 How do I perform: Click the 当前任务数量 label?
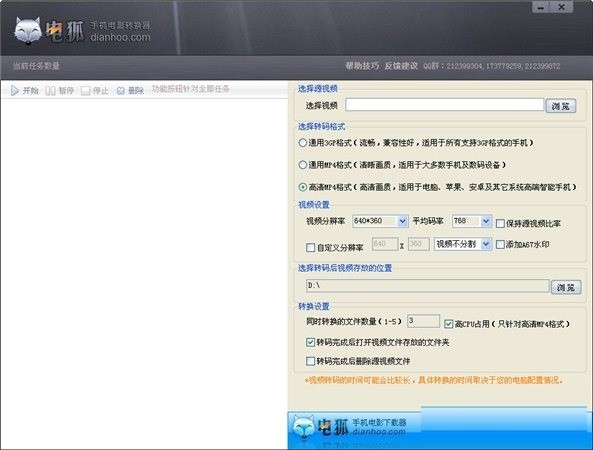(36, 66)
